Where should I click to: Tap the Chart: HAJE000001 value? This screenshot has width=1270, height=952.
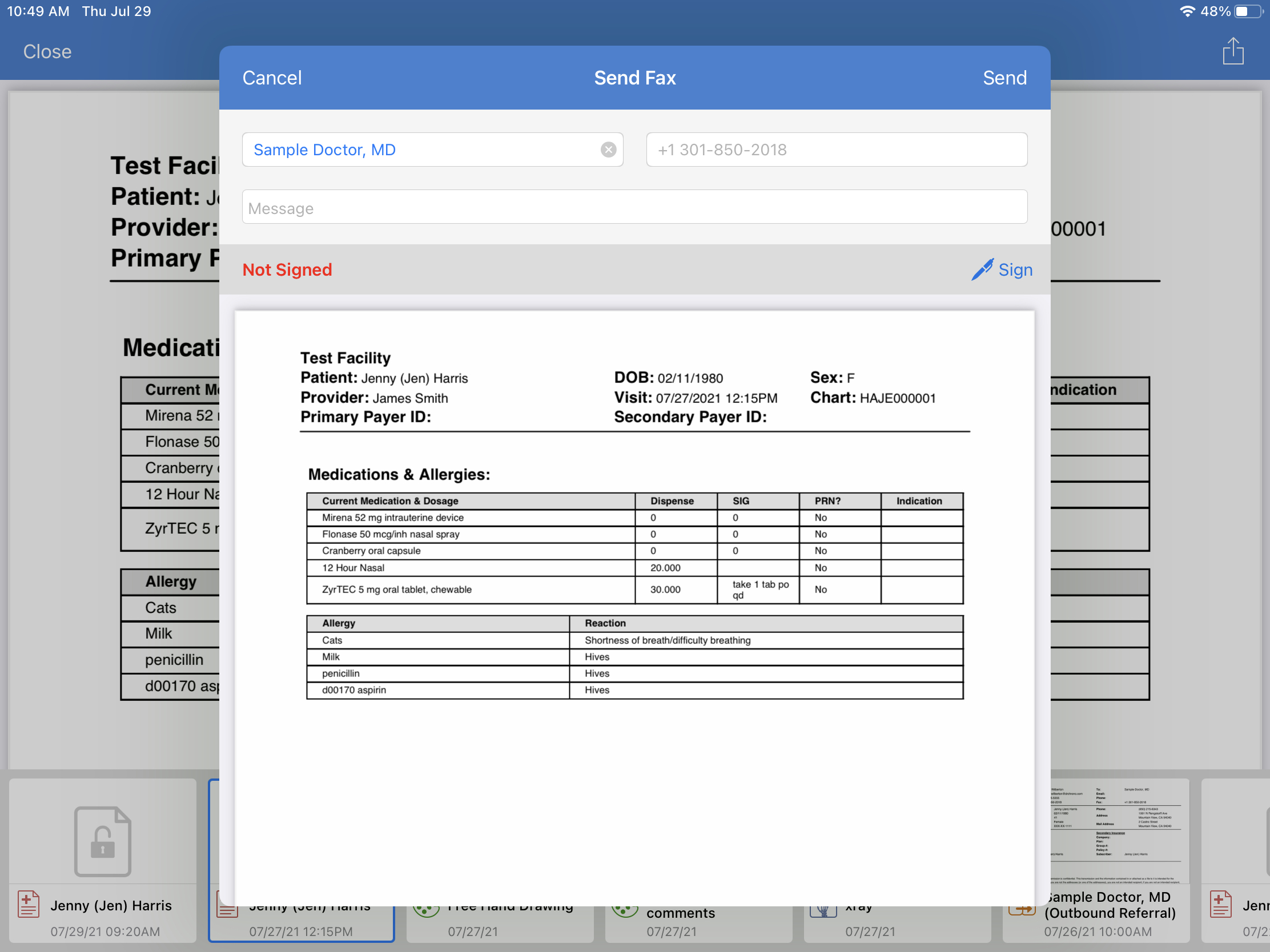(873, 398)
